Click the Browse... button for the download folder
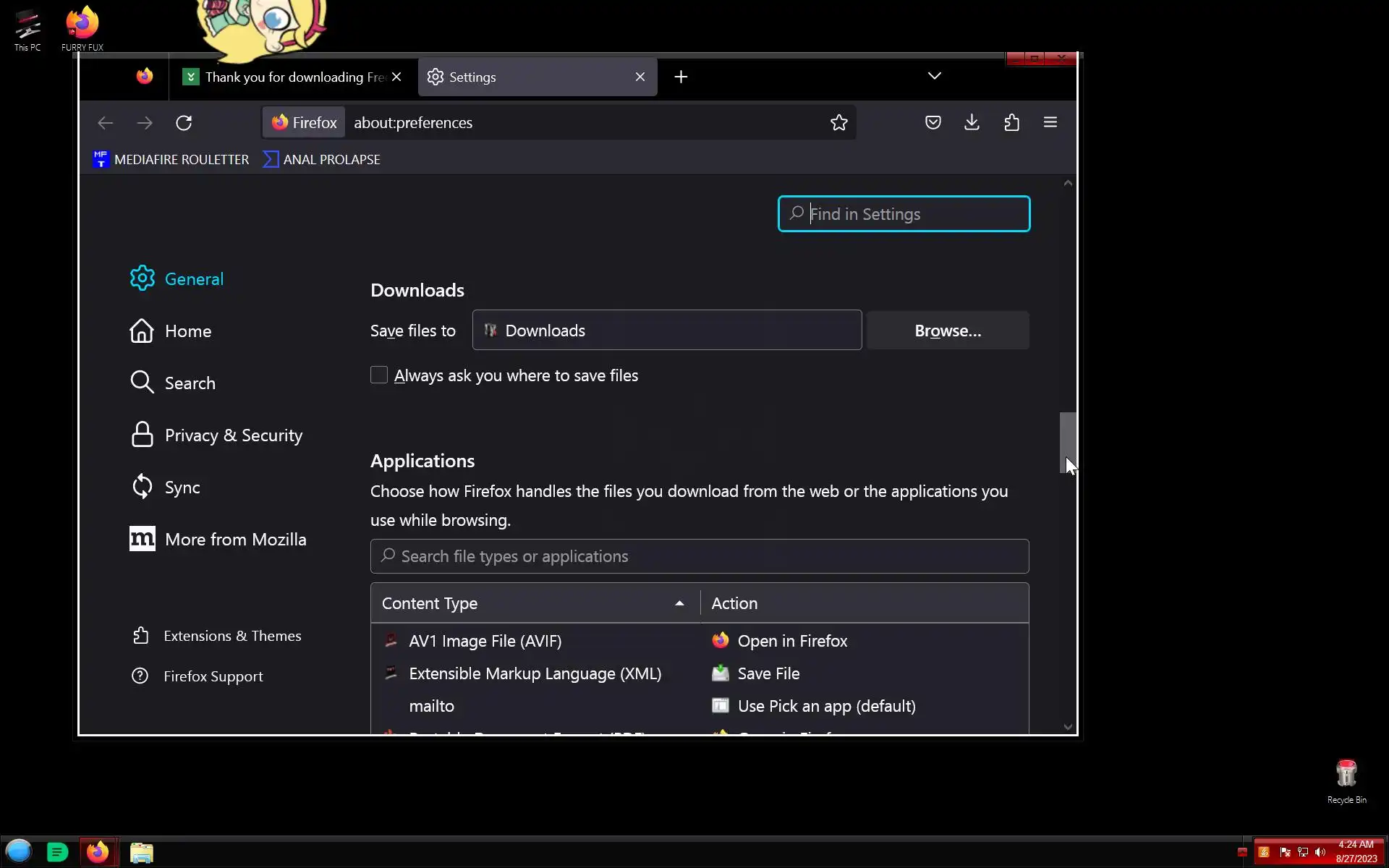 tap(947, 331)
